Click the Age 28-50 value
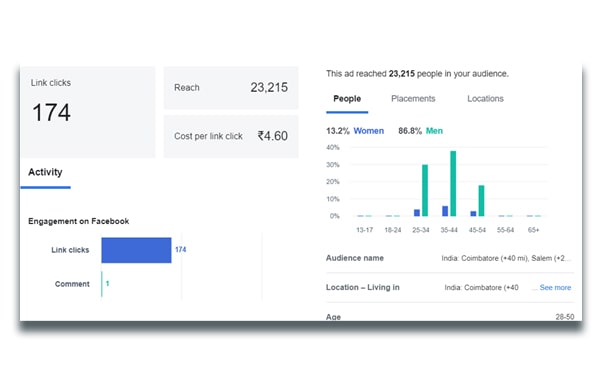602x381 pixels. tap(565, 317)
